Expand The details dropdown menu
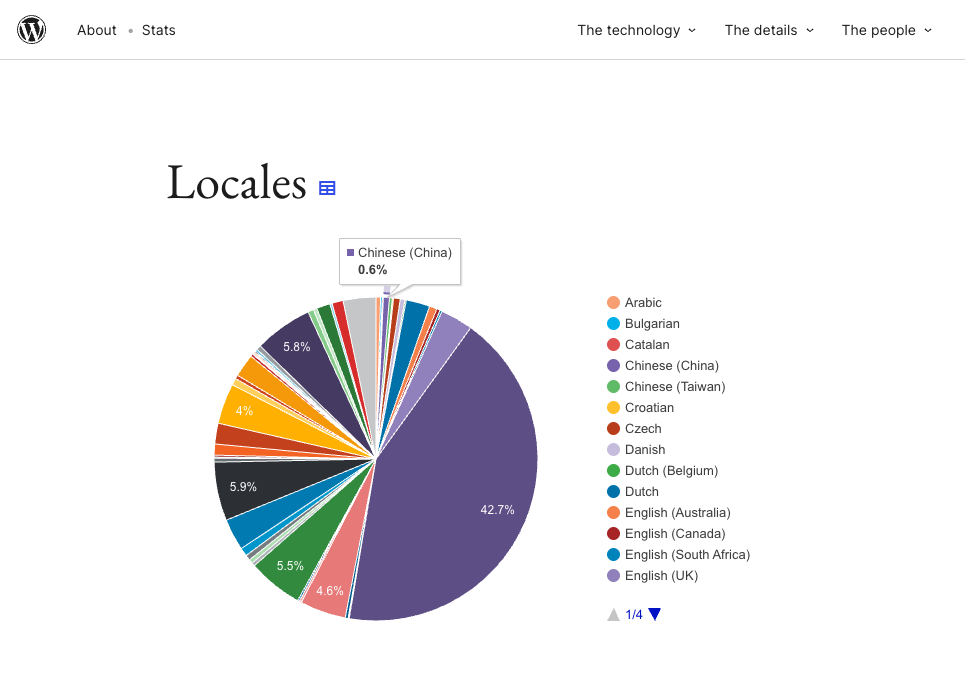Image resolution: width=965 pixels, height=681 pixels. [x=769, y=30]
